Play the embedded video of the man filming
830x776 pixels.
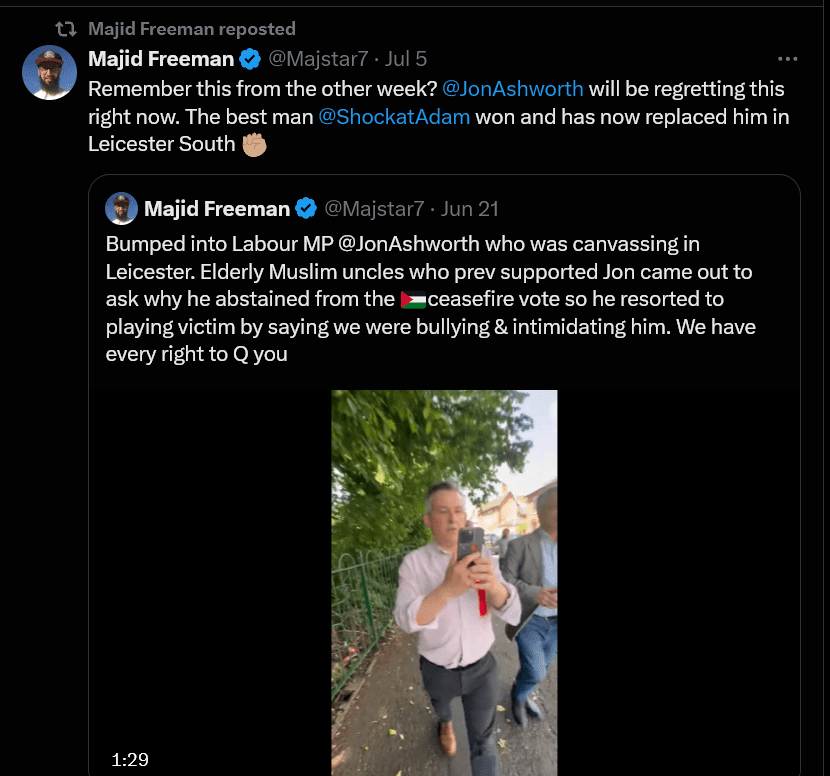pos(444,582)
